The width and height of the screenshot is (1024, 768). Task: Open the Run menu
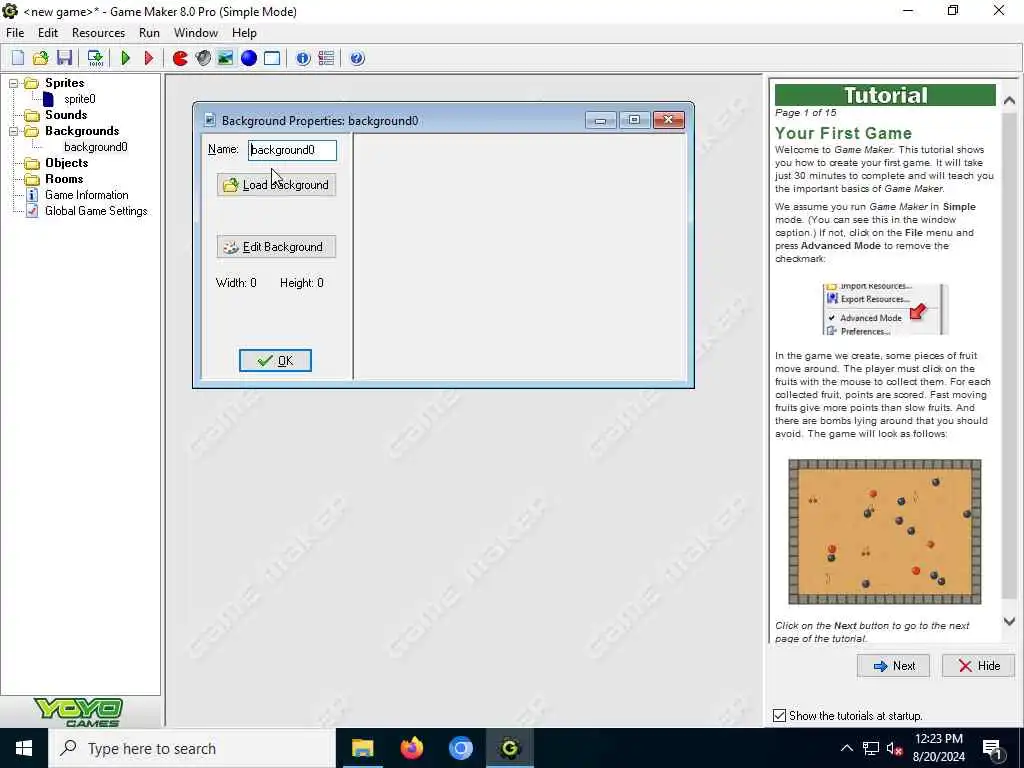(x=149, y=33)
